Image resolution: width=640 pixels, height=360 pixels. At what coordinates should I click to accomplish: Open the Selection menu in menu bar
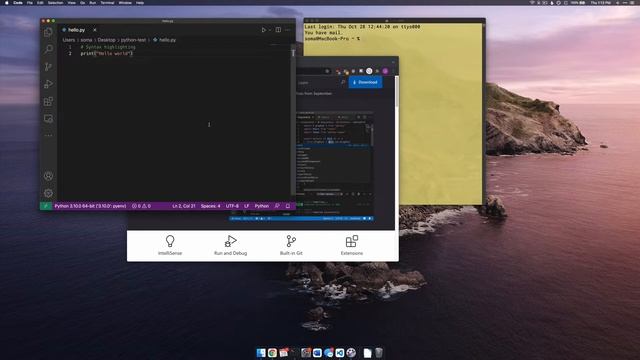[x=56, y=2]
